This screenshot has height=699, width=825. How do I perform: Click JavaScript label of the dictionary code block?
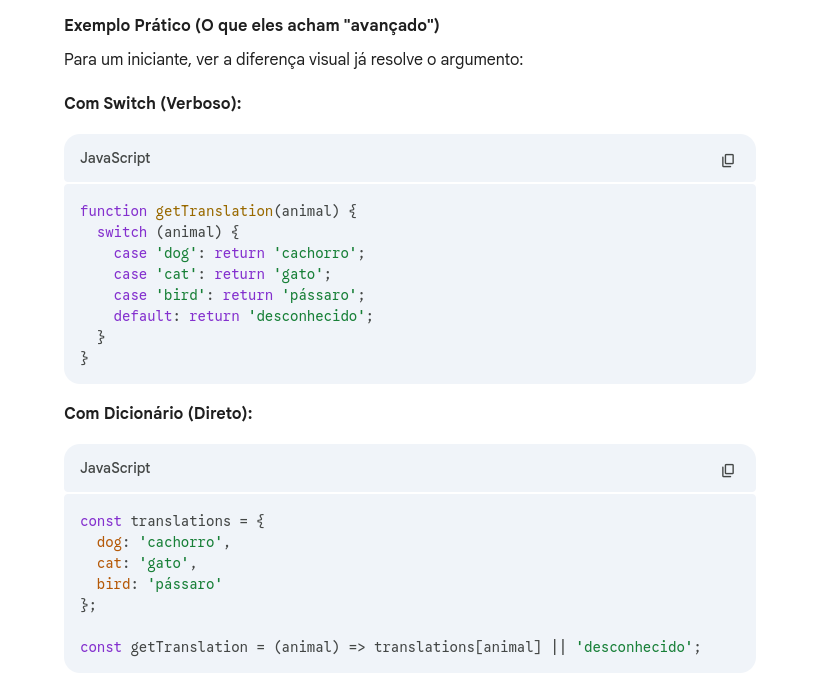115,468
